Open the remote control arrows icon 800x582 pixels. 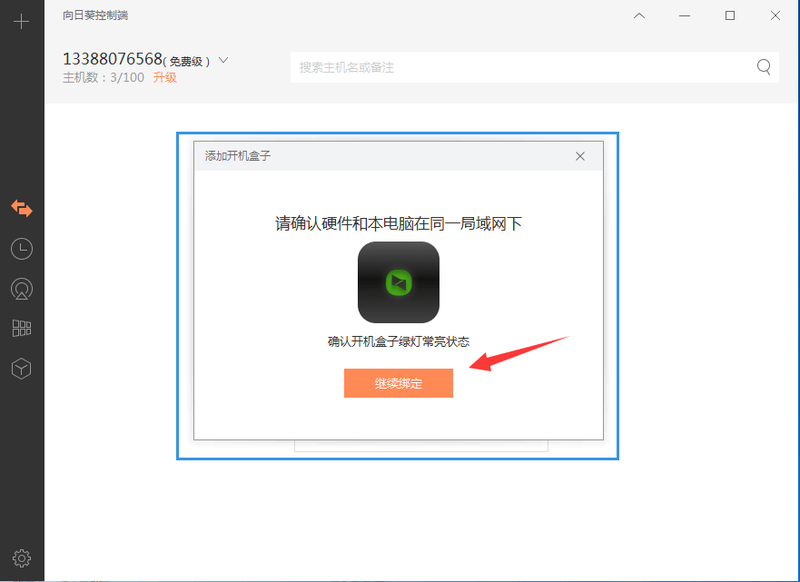[21, 208]
